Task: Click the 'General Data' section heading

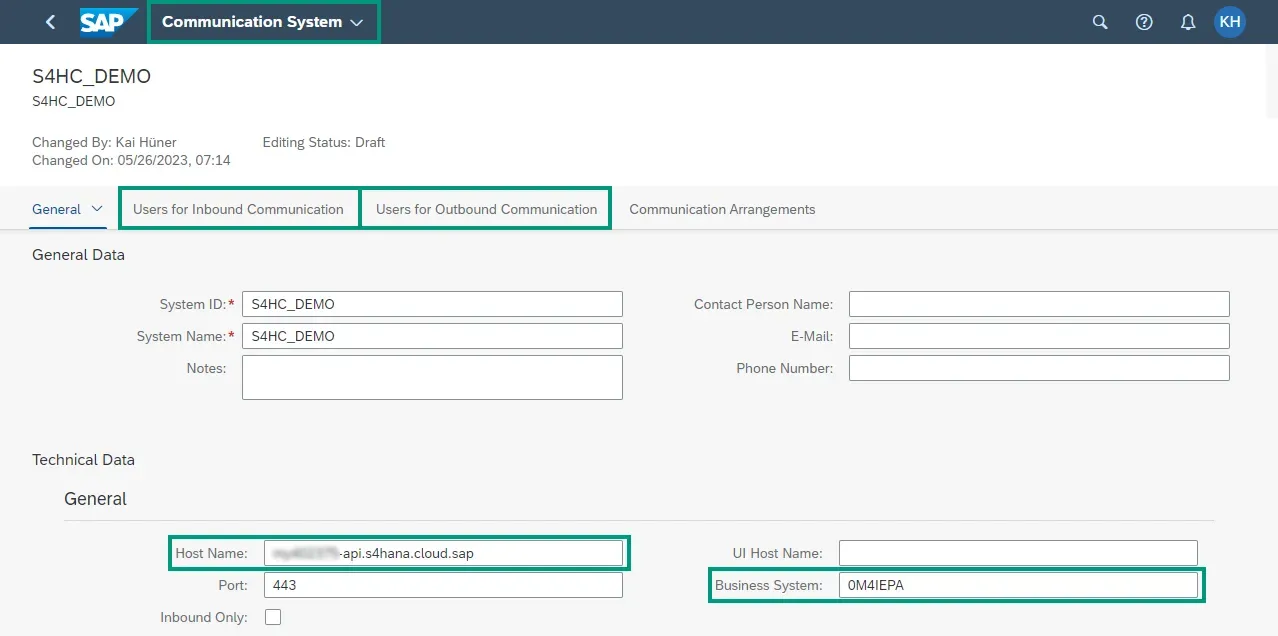Action: tap(78, 254)
